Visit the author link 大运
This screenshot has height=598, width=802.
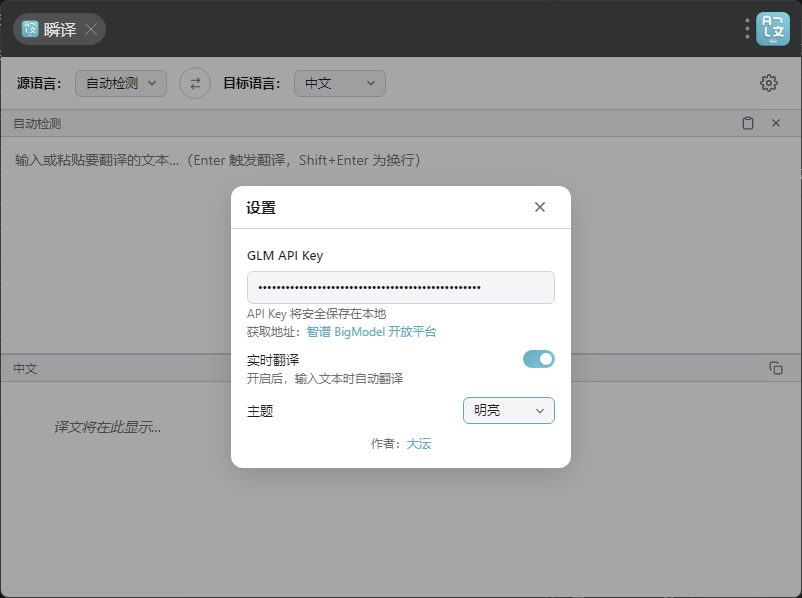418,443
